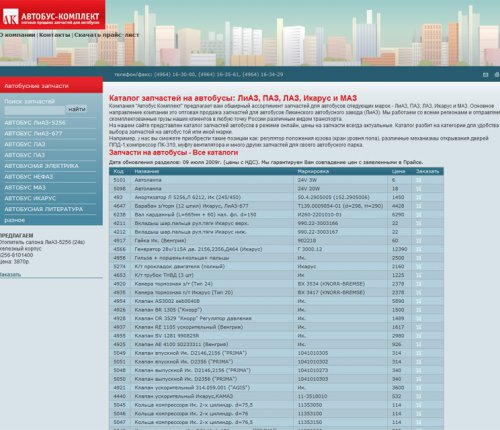Order item 4566 Генератор via its cart icon
The image size is (500, 430).
tap(419, 249)
